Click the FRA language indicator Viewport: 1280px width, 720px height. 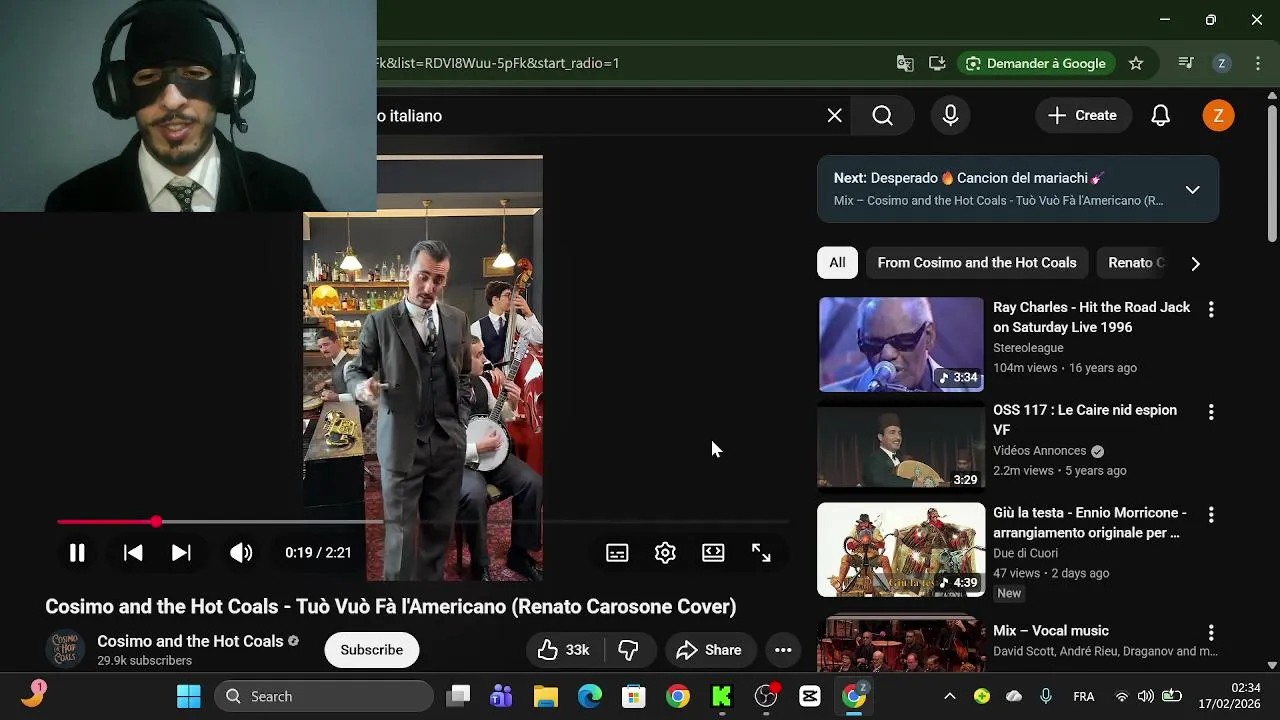[x=1083, y=697]
